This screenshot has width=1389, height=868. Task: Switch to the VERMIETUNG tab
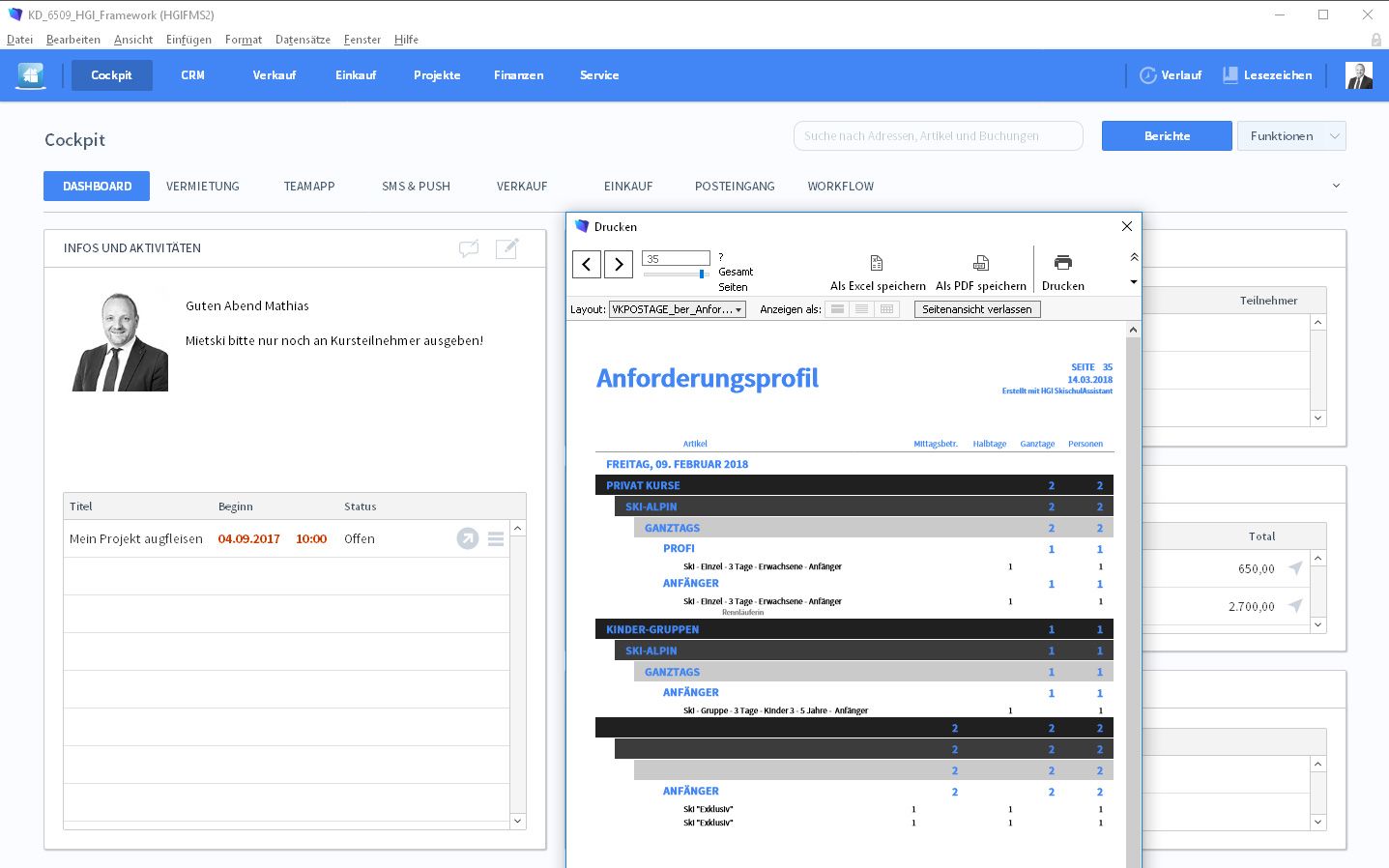(203, 187)
